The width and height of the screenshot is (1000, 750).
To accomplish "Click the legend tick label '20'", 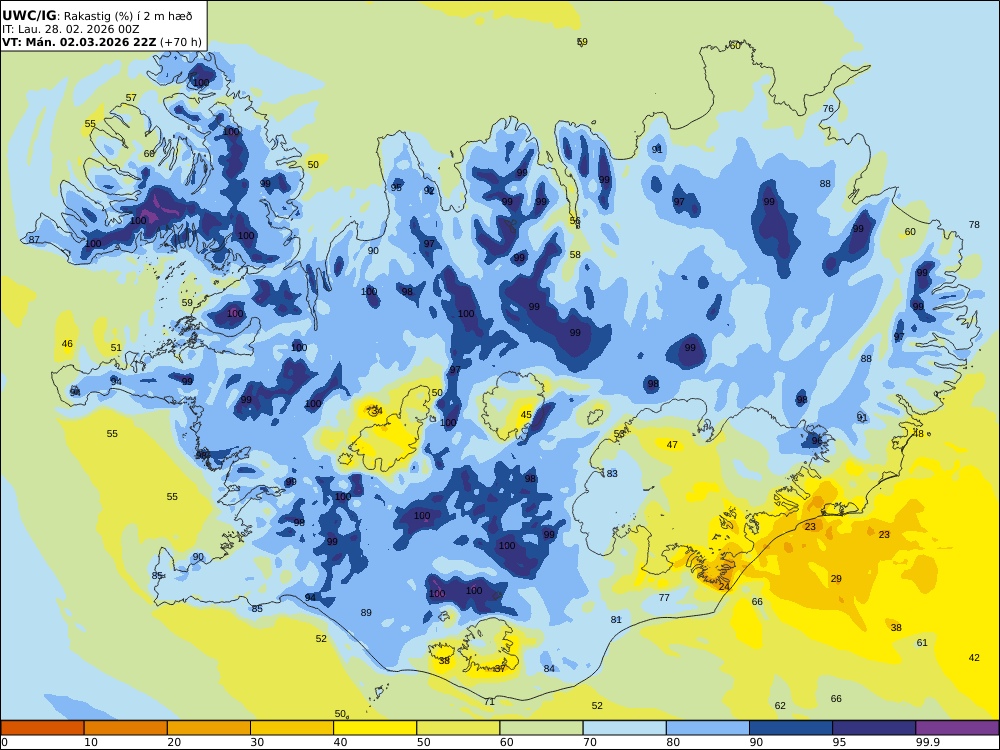I will click(x=174, y=742).
